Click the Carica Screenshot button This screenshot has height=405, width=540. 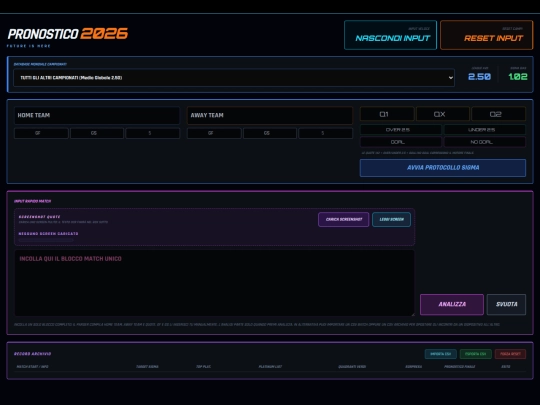tap(343, 219)
